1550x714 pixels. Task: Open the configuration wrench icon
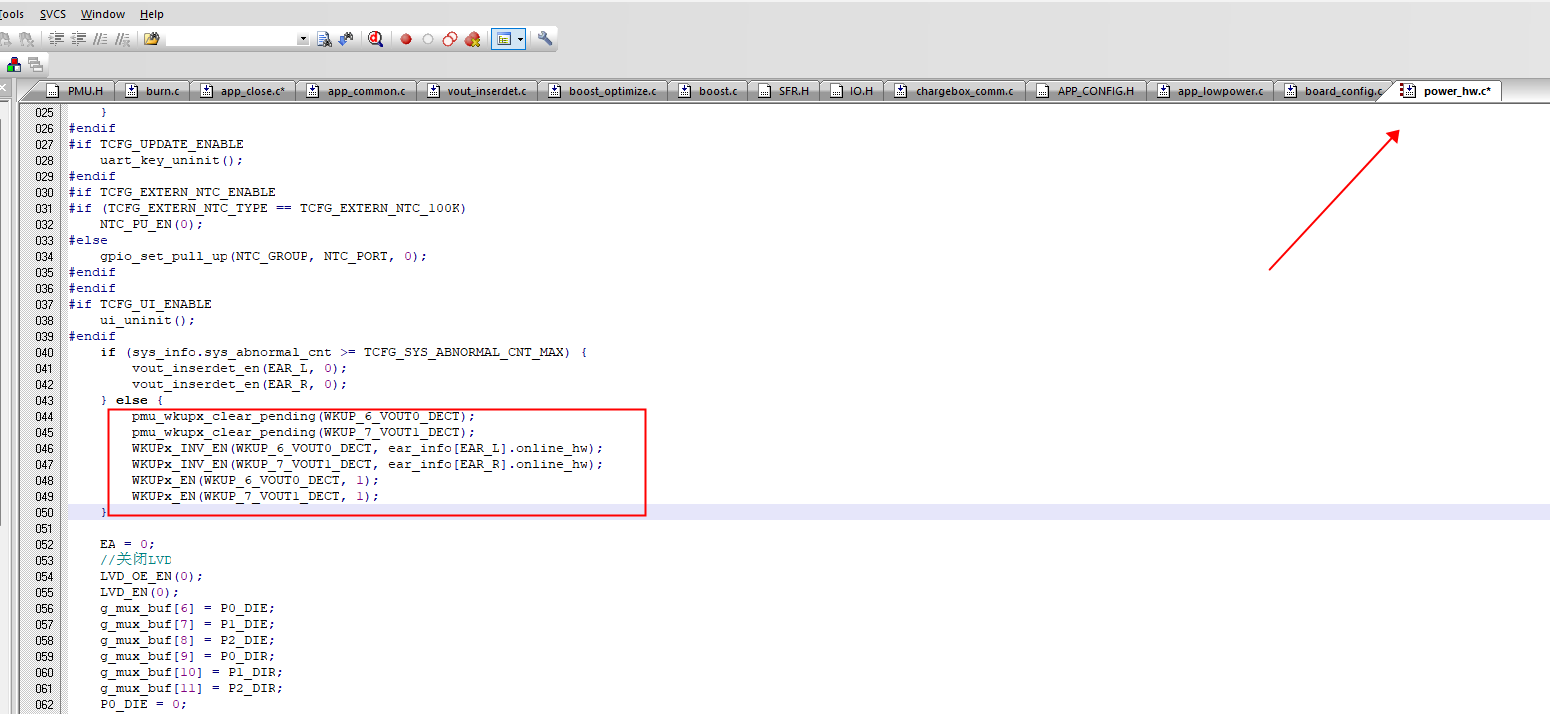pos(545,39)
